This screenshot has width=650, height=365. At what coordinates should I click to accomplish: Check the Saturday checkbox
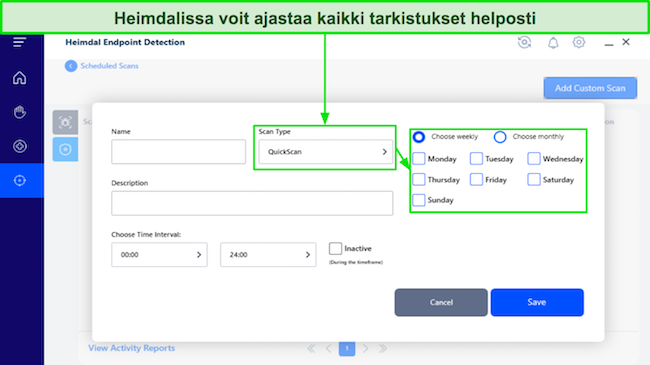pyautogui.click(x=534, y=179)
